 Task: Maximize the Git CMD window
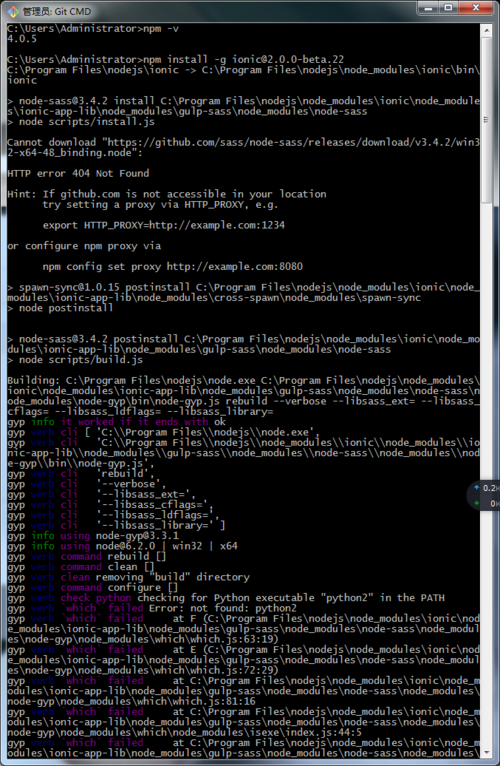coord(449,8)
